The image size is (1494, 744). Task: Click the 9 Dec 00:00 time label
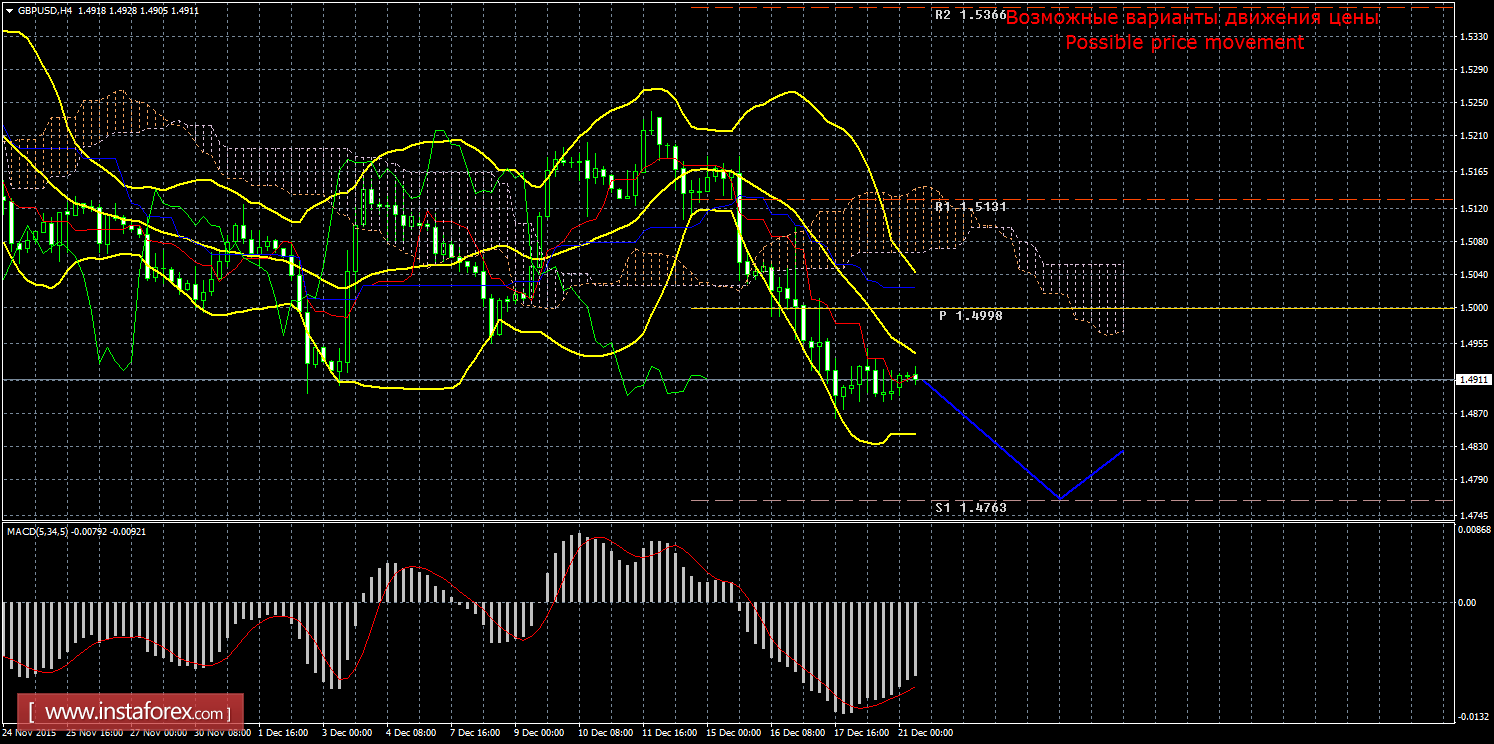click(x=540, y=733)
